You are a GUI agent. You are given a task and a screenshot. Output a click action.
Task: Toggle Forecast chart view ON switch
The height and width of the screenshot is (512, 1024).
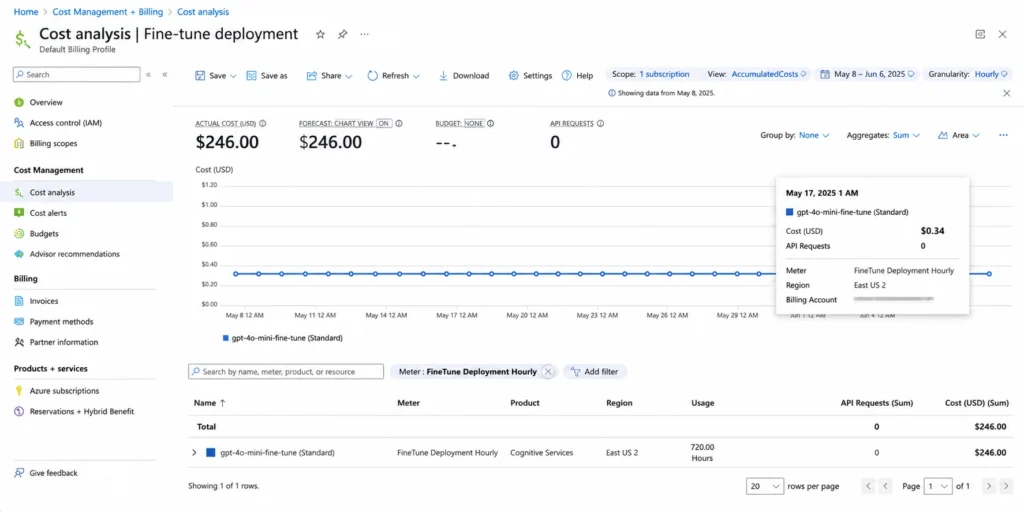point(383,123)
